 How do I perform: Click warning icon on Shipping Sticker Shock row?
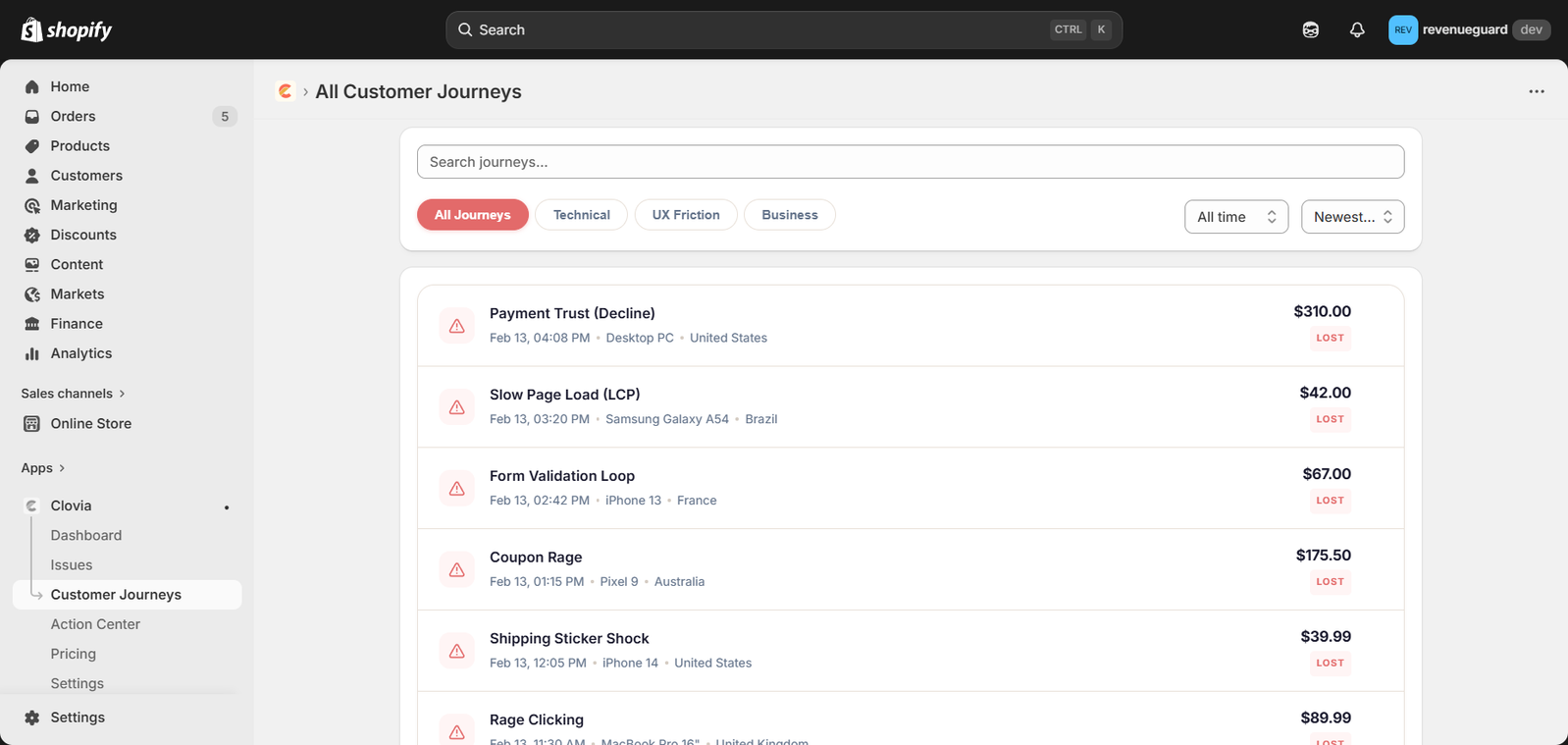(457, 652)
